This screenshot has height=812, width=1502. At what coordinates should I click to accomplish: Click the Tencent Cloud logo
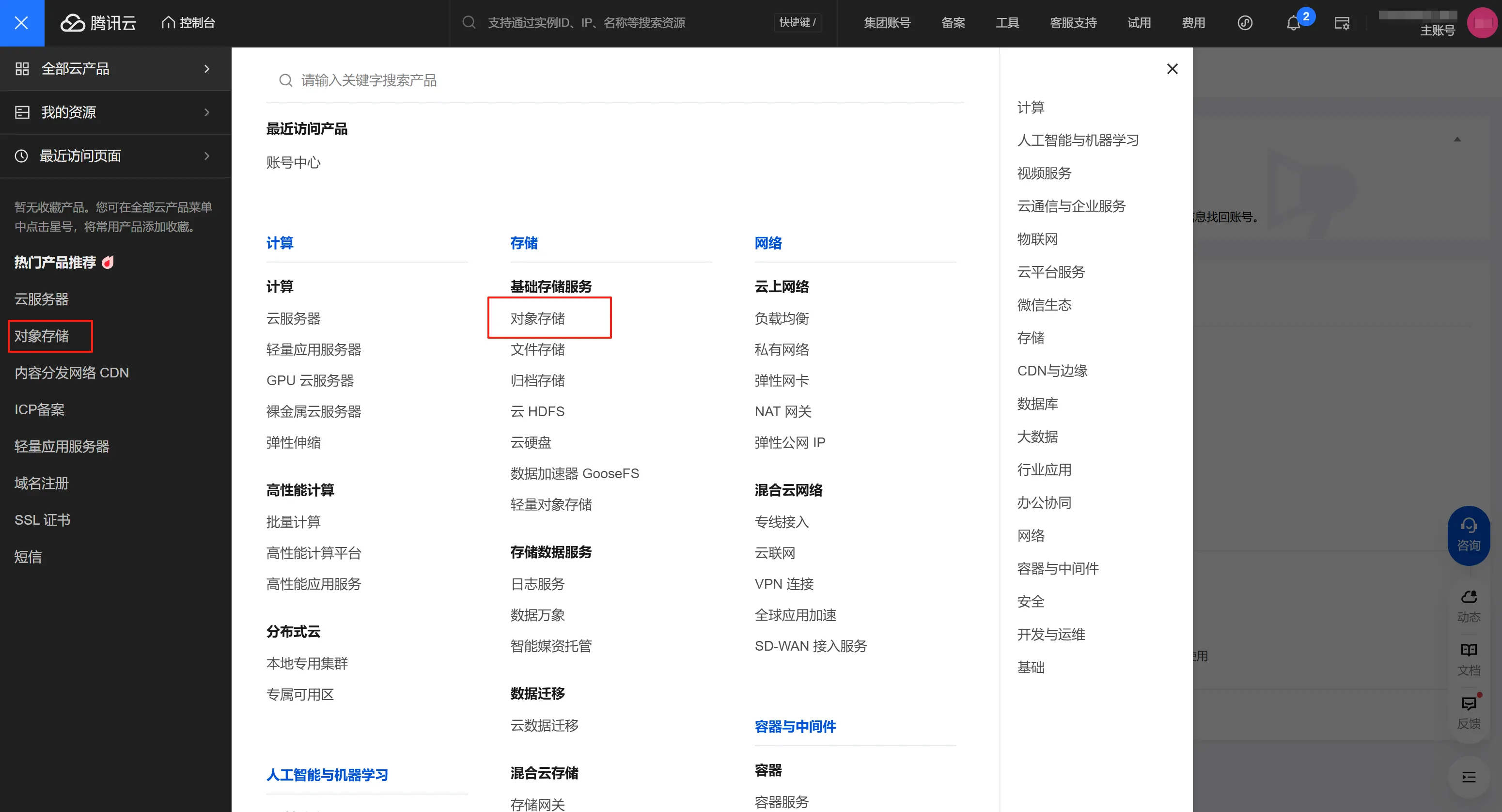point(98,23)
